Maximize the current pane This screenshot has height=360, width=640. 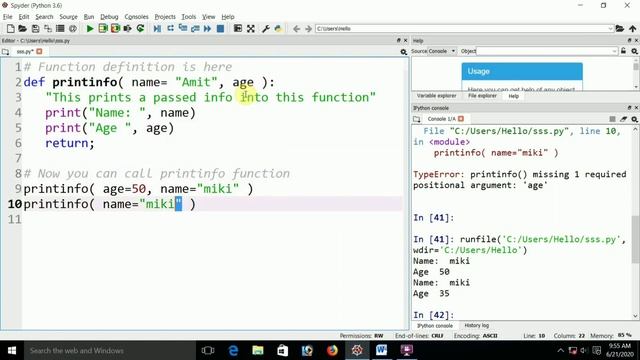[238, 29]
